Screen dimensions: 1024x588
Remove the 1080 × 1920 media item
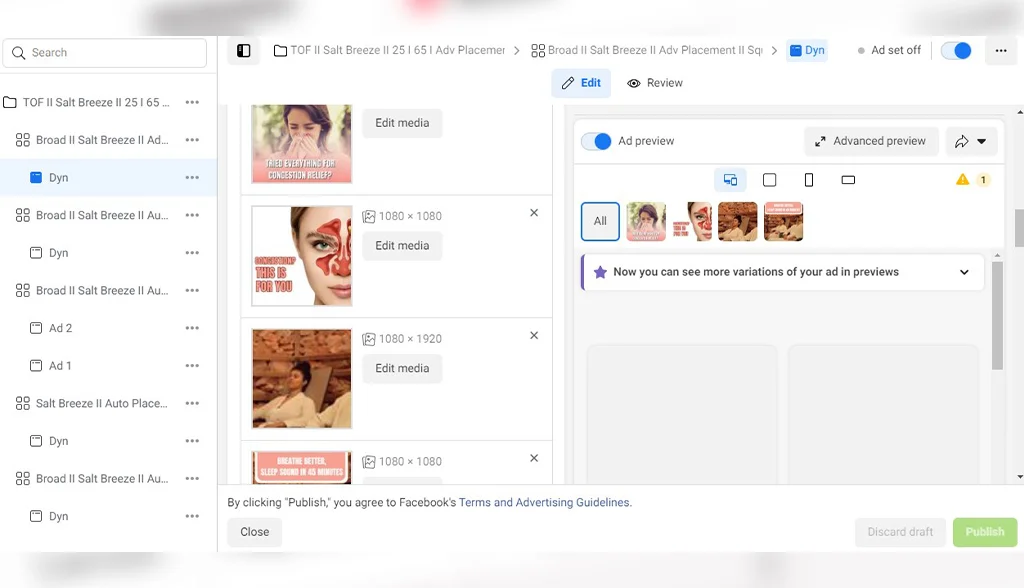(x=534, y=336)
